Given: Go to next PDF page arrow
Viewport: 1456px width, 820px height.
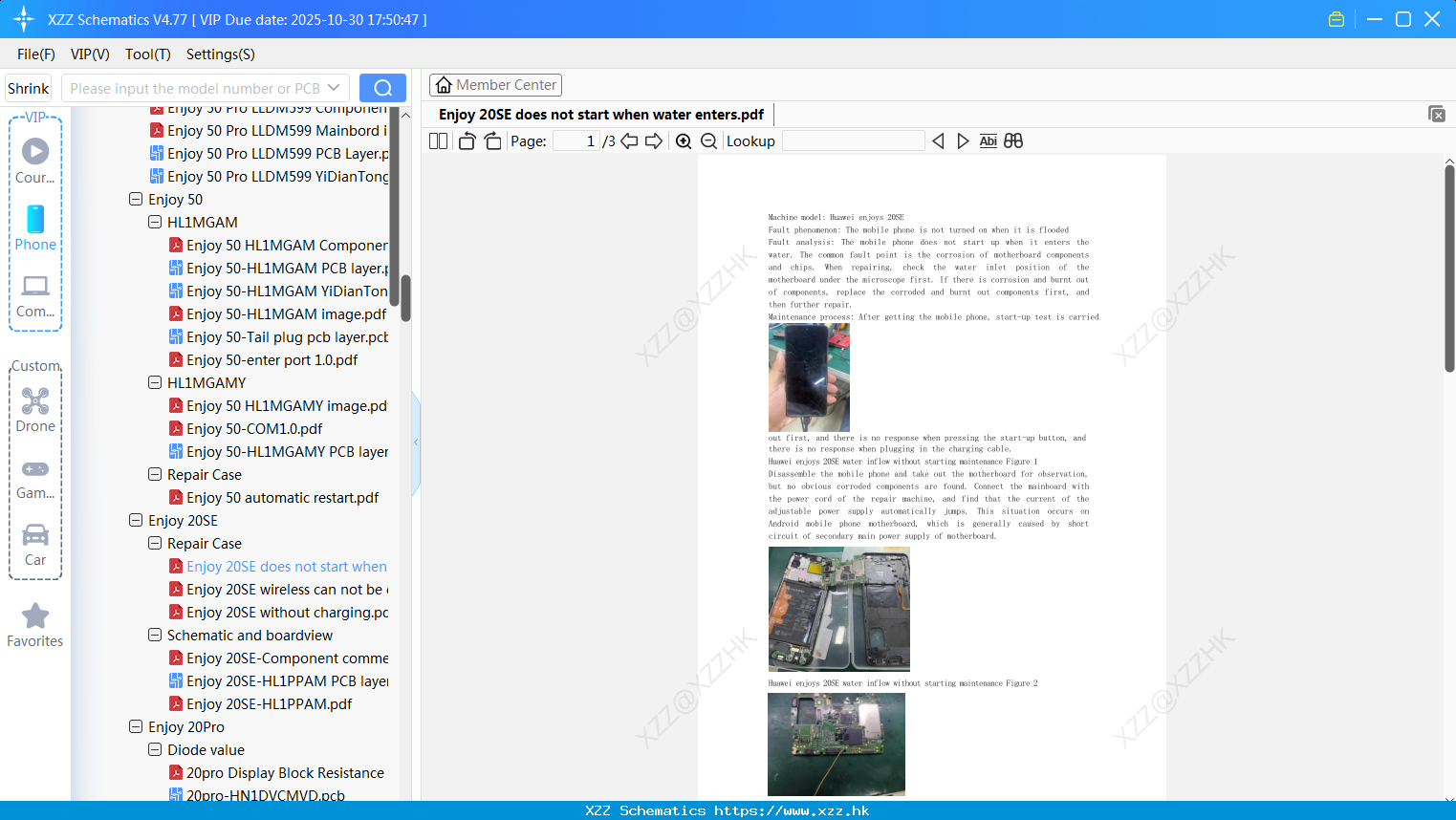Looking at the screenshot, I should pos(654,141).
